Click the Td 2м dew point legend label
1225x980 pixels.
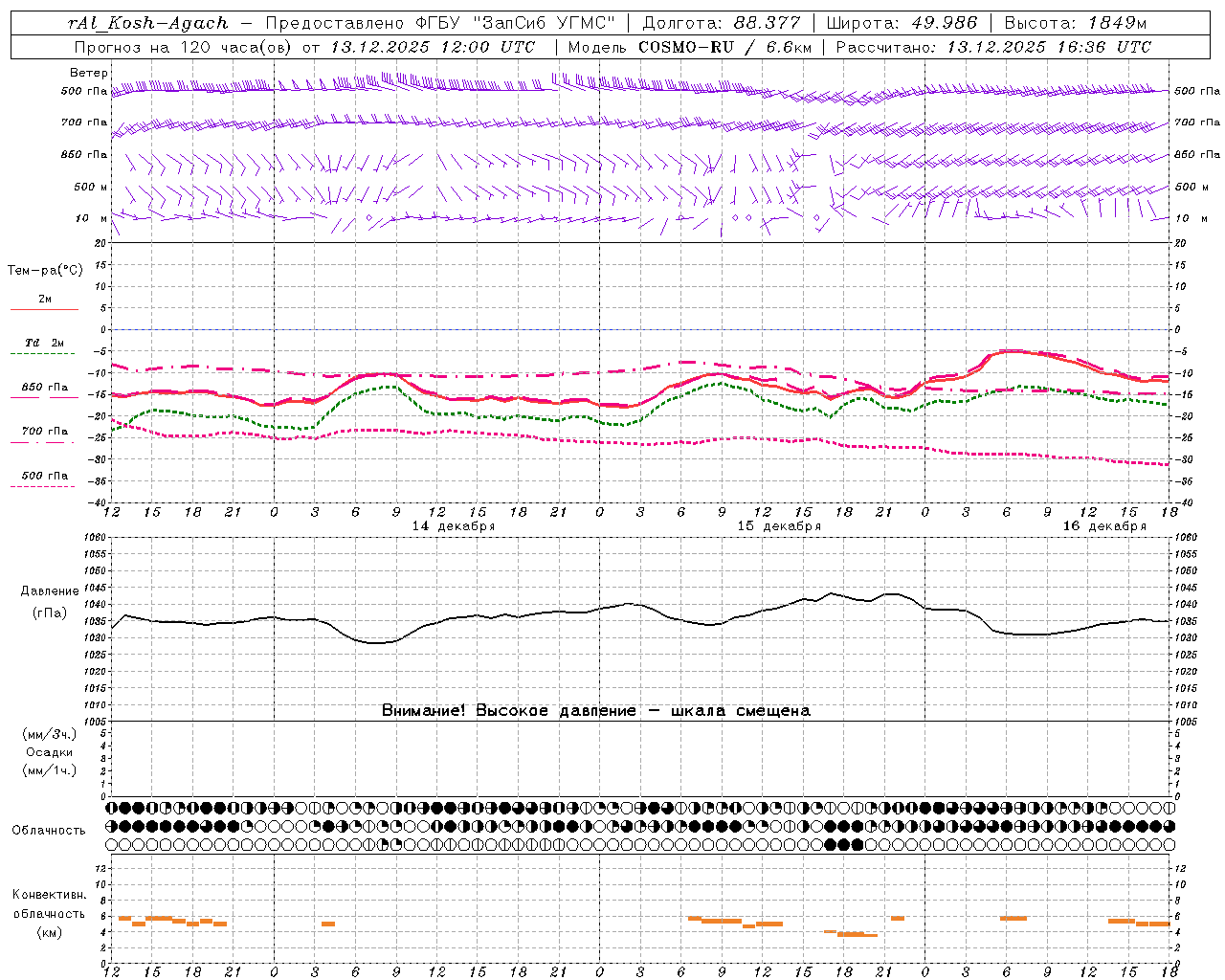45,343
